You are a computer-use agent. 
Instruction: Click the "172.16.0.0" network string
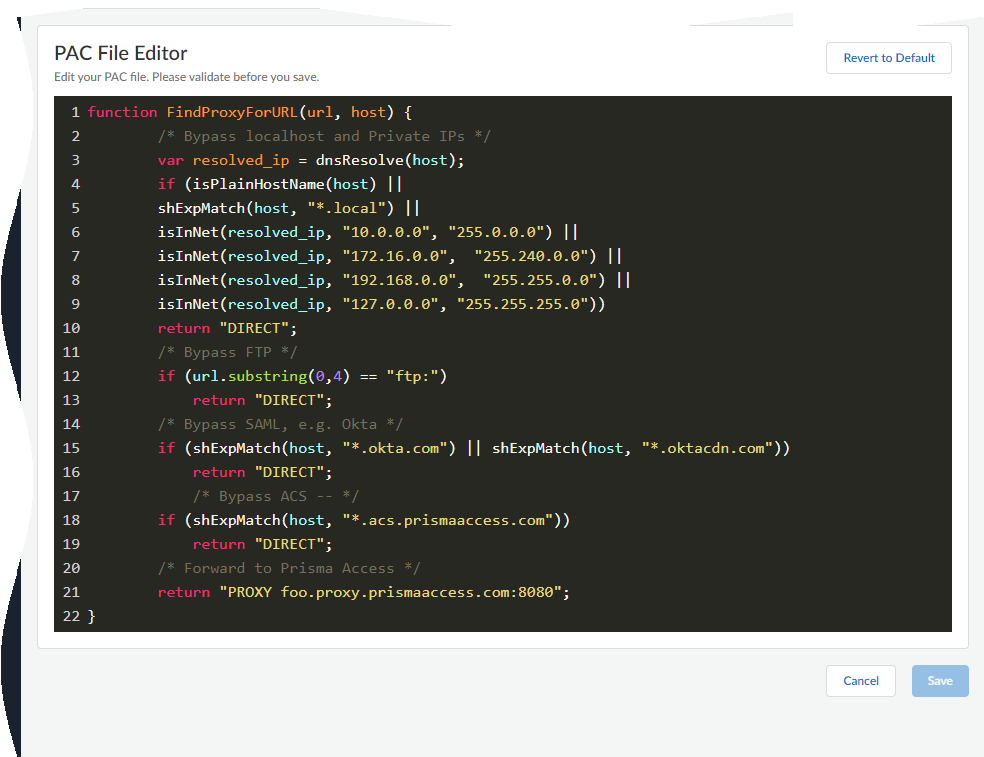394,256
